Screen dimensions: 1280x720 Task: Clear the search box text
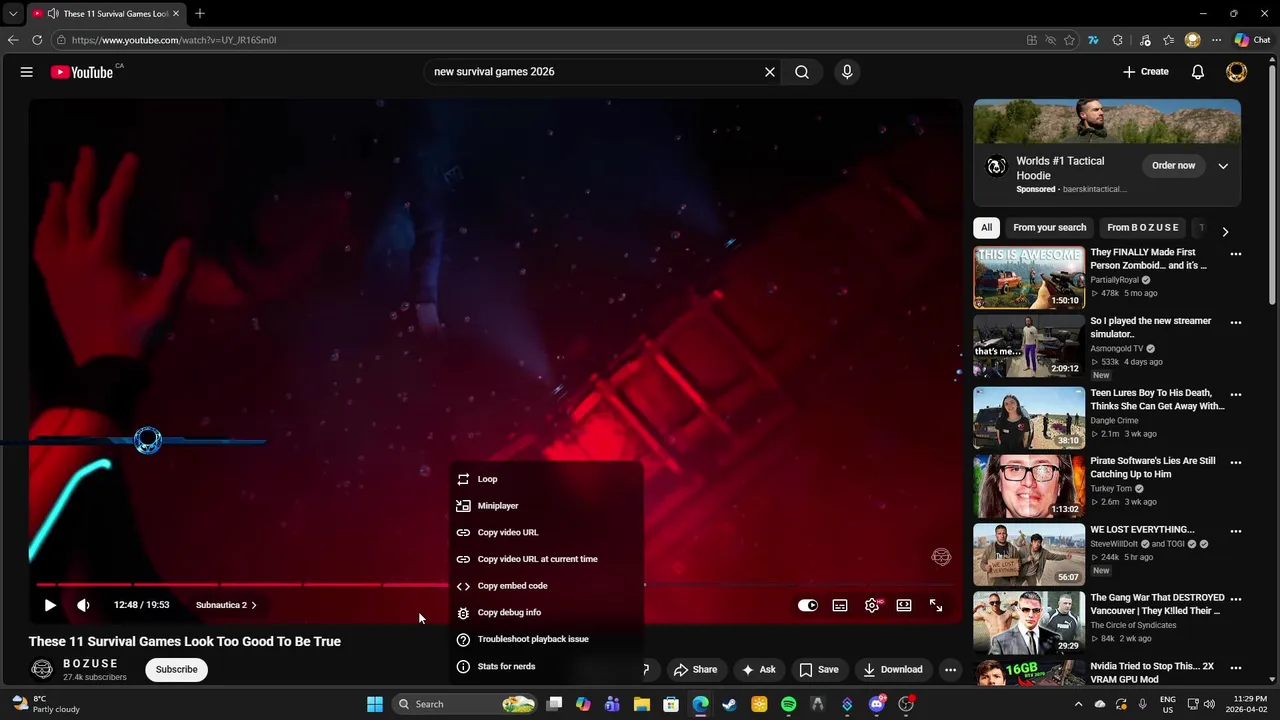coord(770,72)
